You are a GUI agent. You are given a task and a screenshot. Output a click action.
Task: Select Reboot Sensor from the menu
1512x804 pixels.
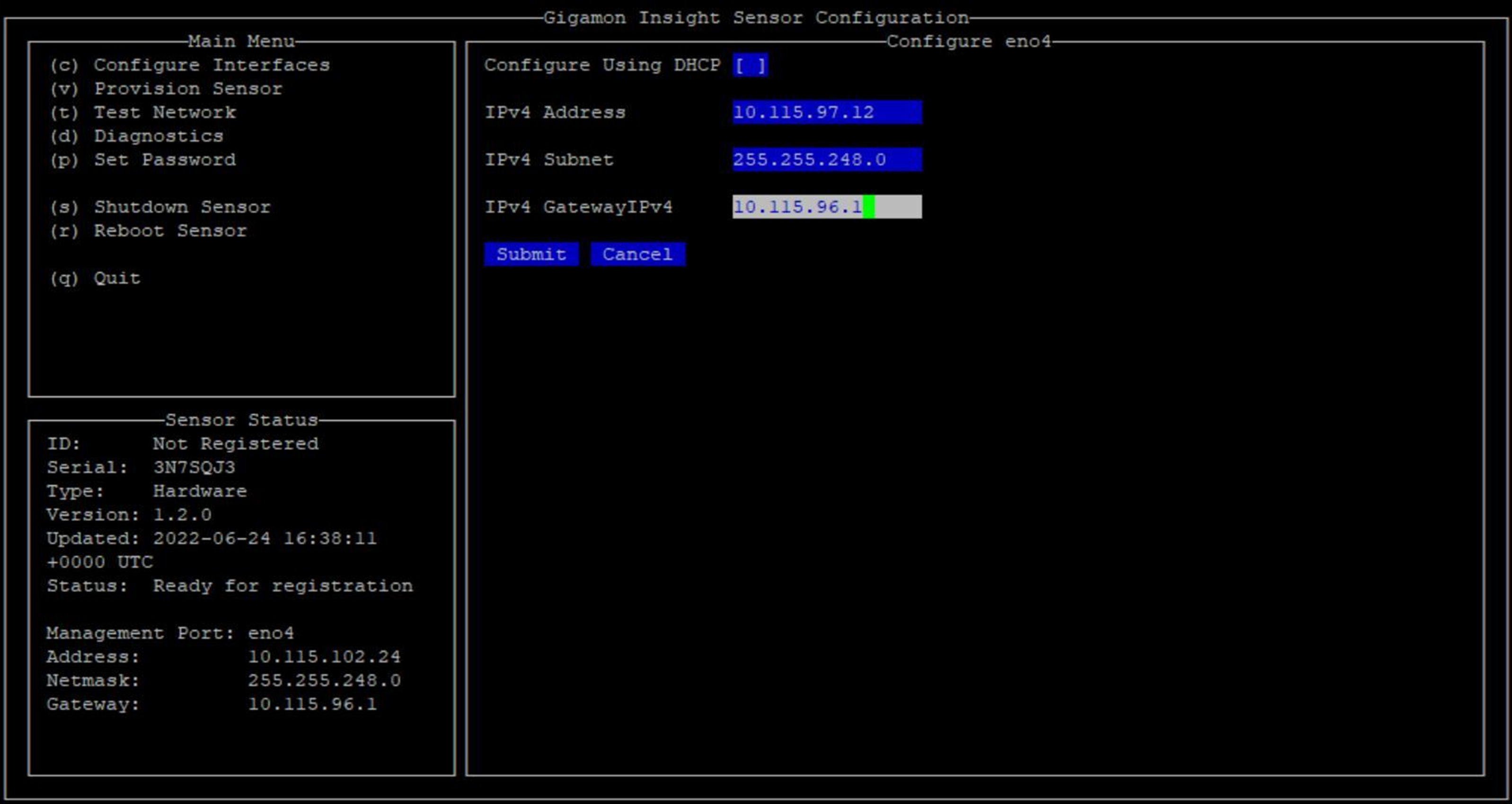[x=149, y=230]
